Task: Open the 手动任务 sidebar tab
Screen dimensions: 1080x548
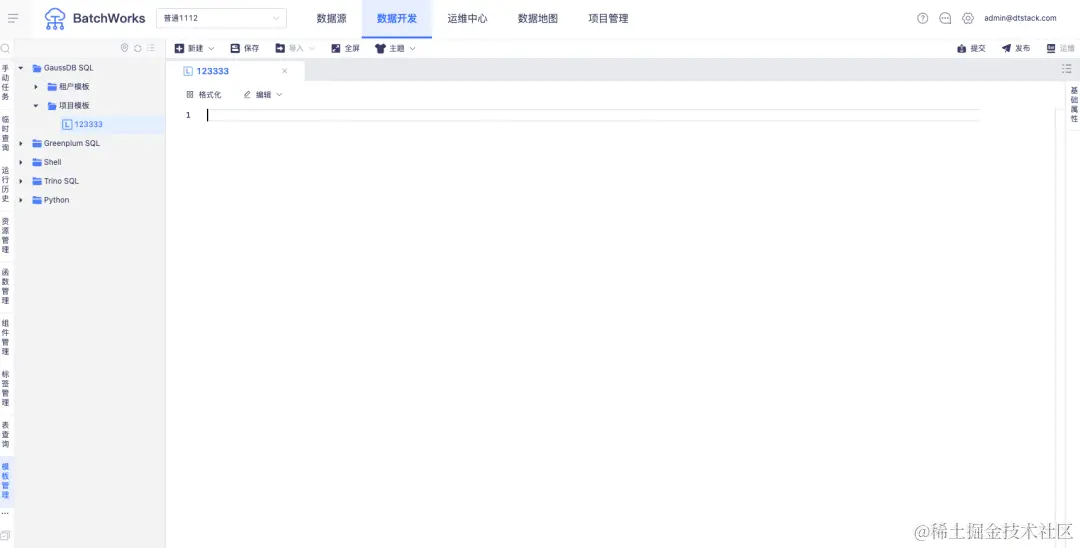Action: [6, 83]
